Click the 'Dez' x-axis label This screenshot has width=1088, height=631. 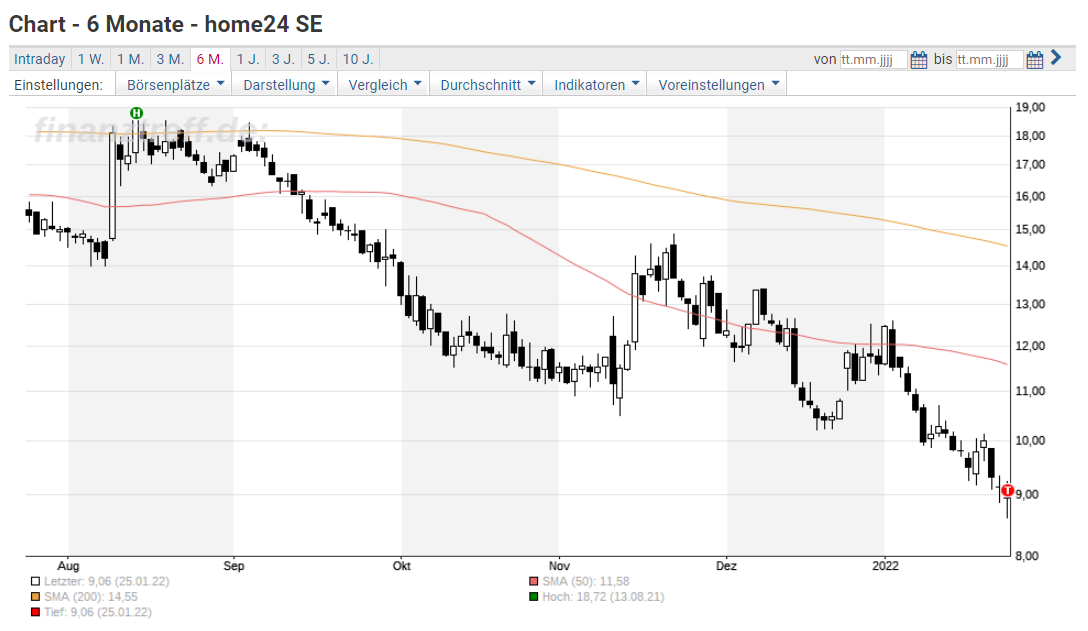pyautogui.click(x=726, y=566)
